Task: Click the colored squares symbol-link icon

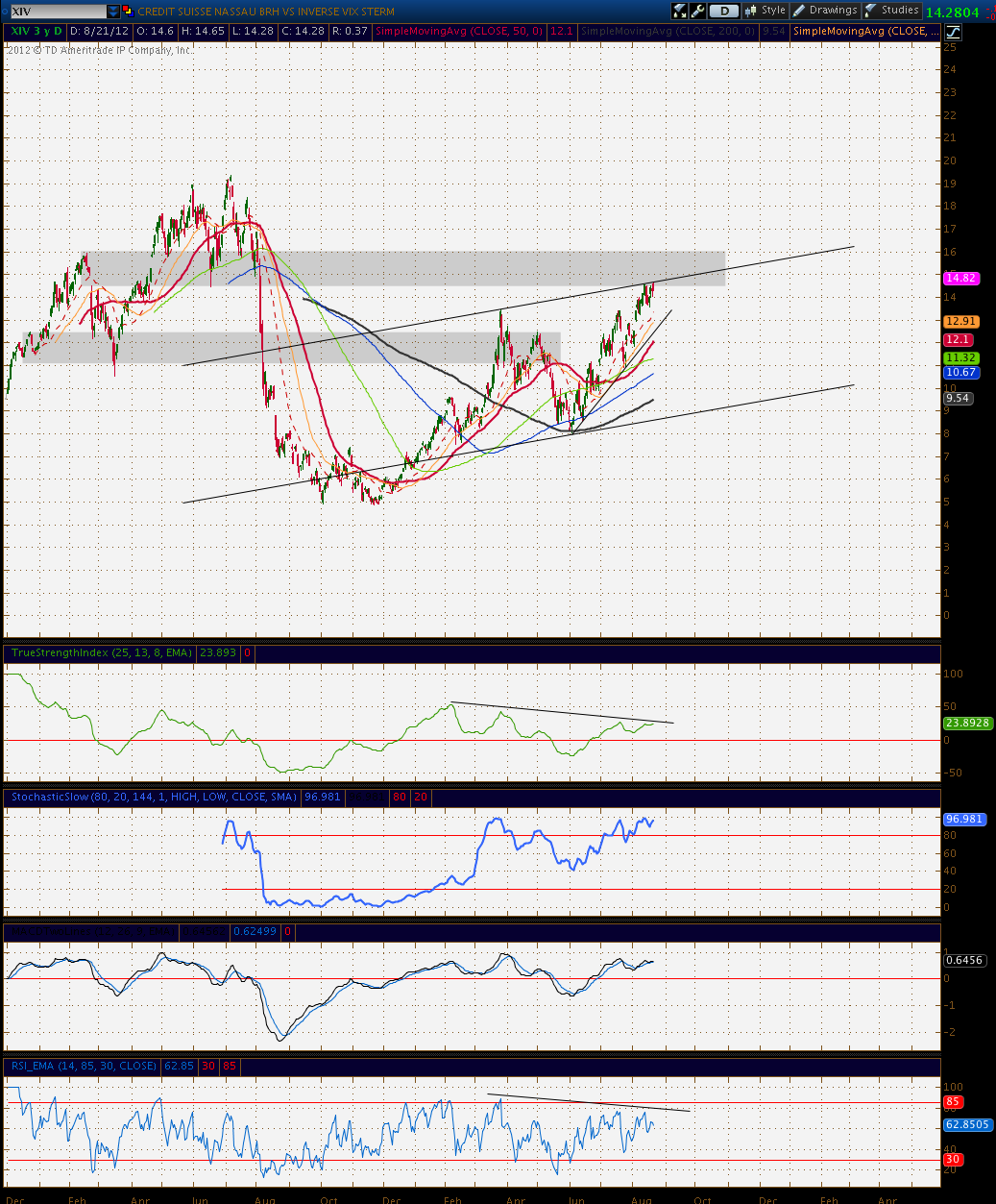Action: (x=128, y=11)
